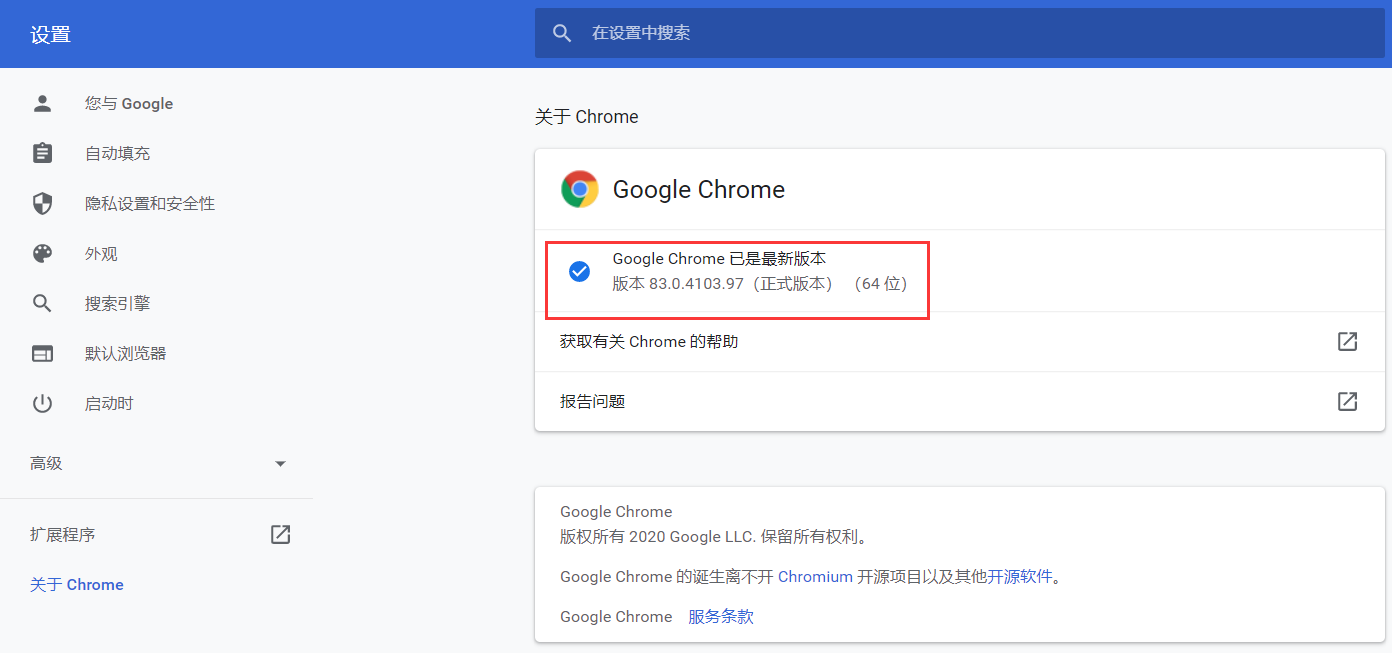The width and height of the screenshot is (1392, 653).
Task: Open 扩展程序 via its external link icon
Action: pos(280,534)
